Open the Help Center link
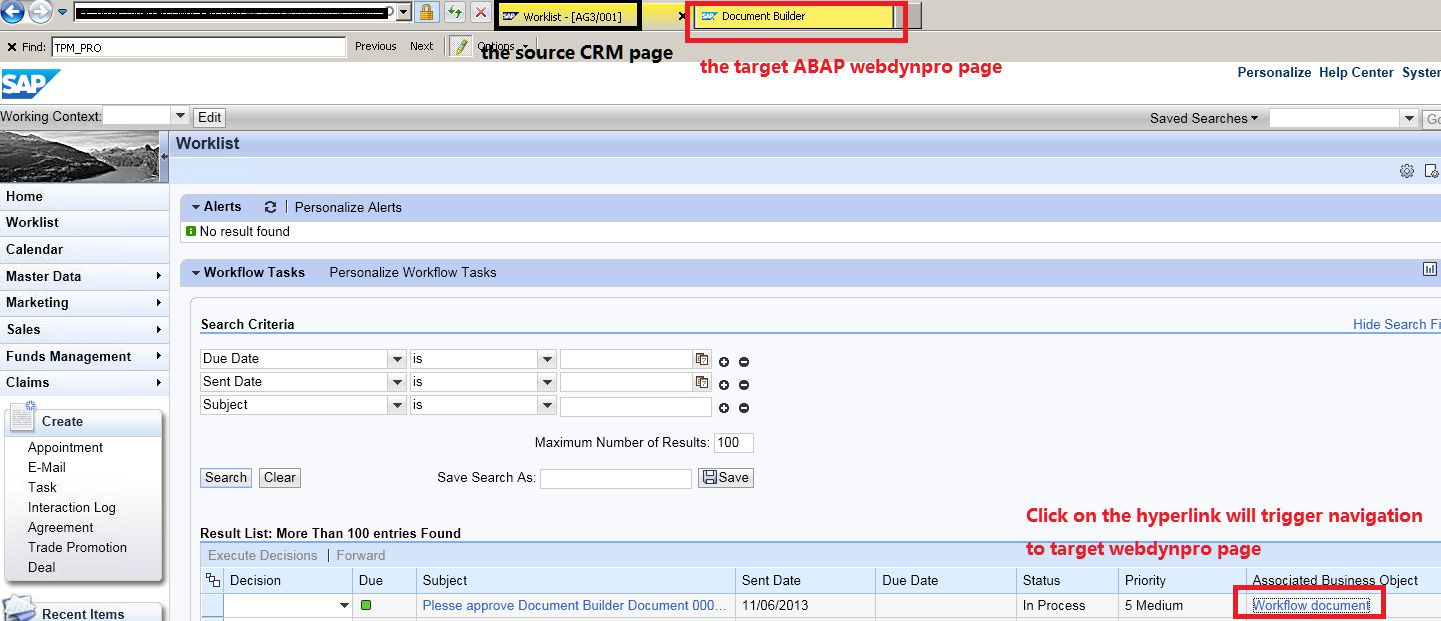The height and width of the screenshot is (621, 1441). point(1356,72)
